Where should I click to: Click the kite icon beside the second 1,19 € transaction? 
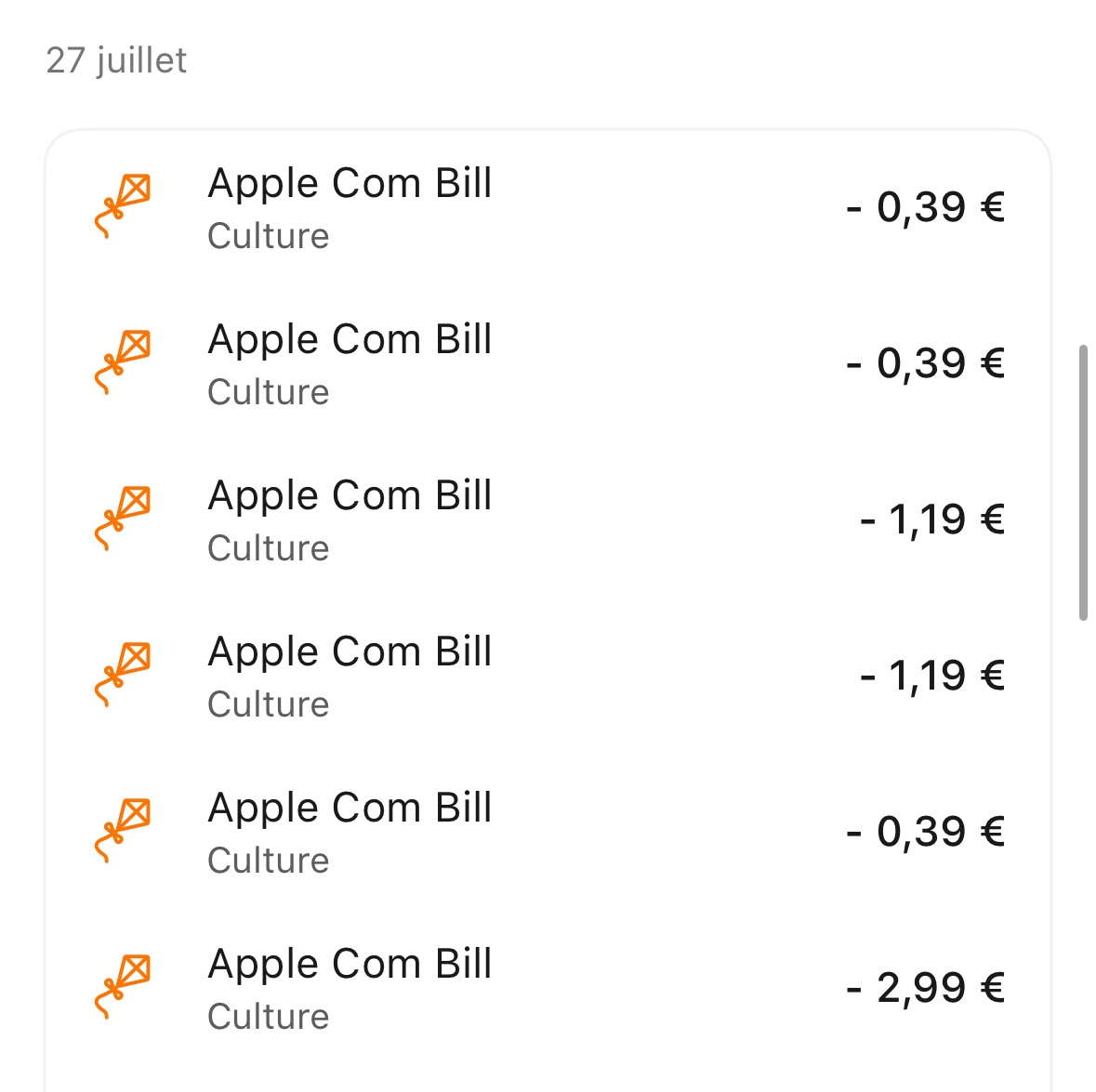(x=123, y=674)
